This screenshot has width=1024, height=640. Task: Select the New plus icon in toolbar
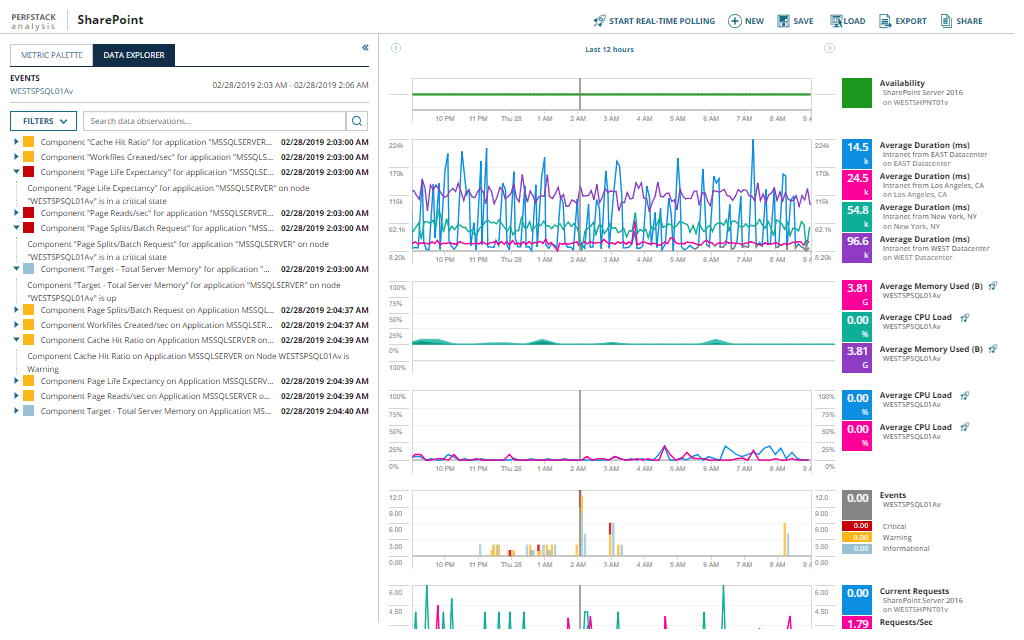click(733, 20)
